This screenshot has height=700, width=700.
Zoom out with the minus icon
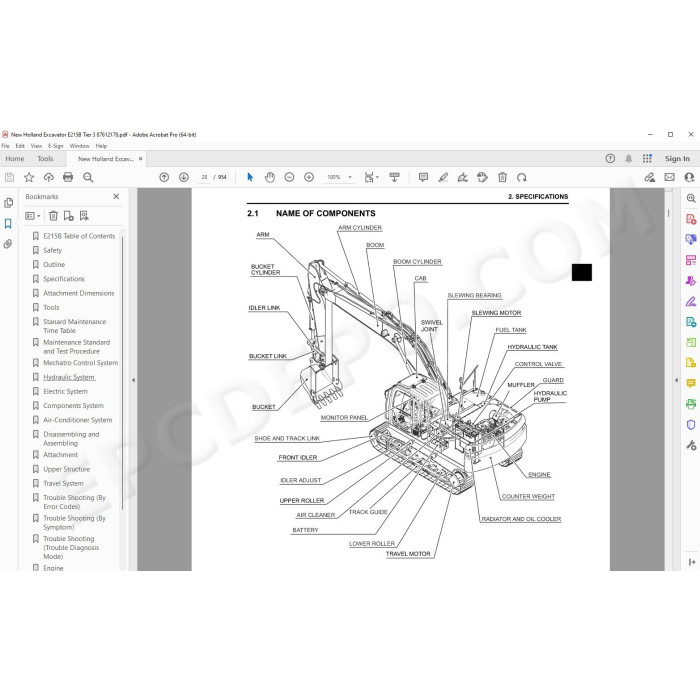pos(289,177)
